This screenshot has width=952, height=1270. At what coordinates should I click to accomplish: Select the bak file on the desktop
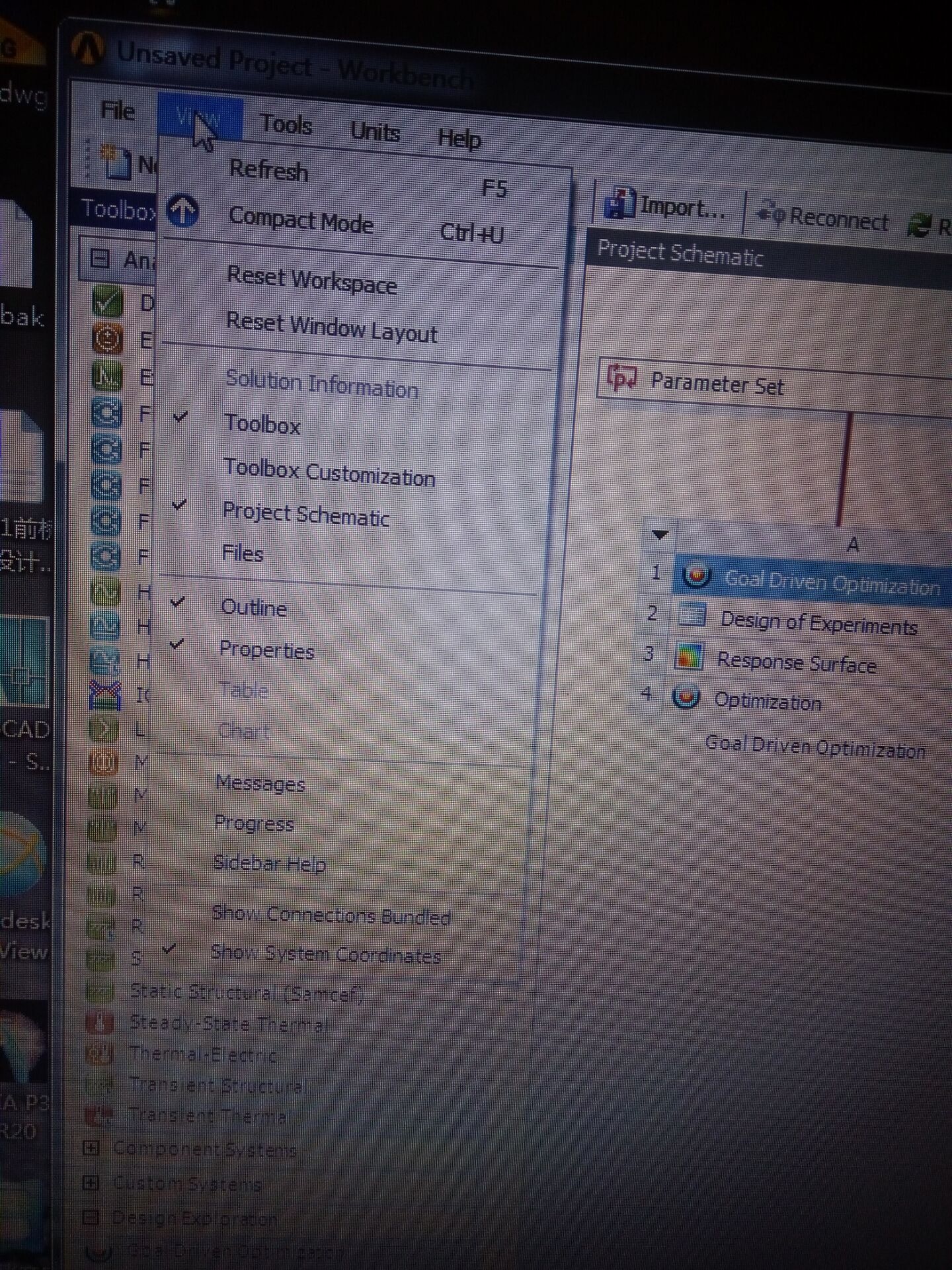pyautogui.click(x=21, y=265)
